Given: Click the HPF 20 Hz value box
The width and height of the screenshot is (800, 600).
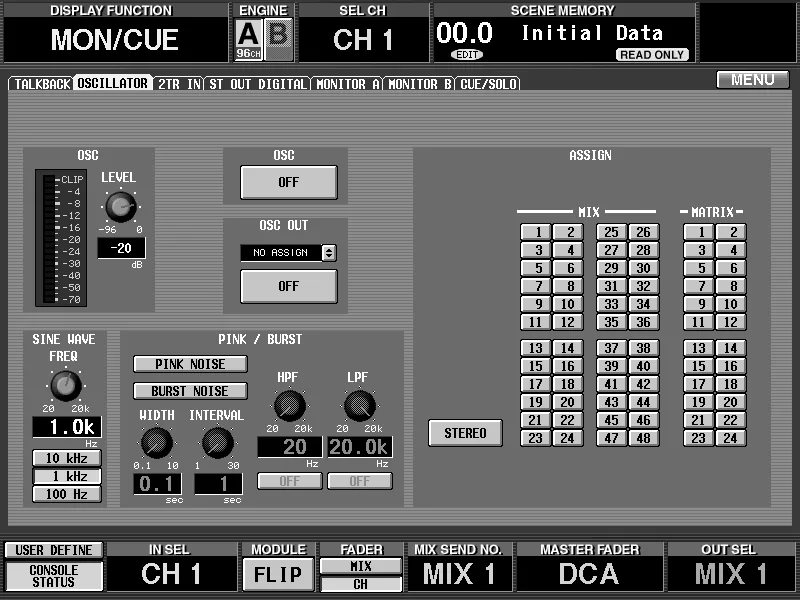Looking at the screenshot, I should tap(290, 447).
